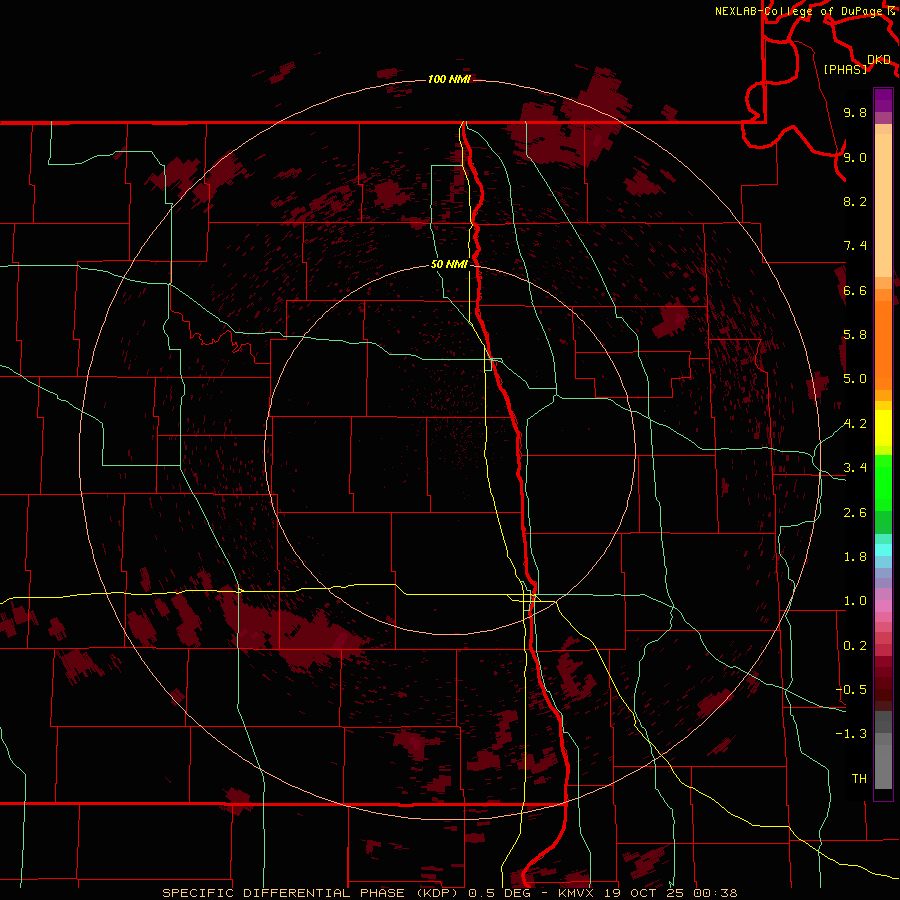
Task: Select the dark red segment of the color bar
Action: click(883, 684)
